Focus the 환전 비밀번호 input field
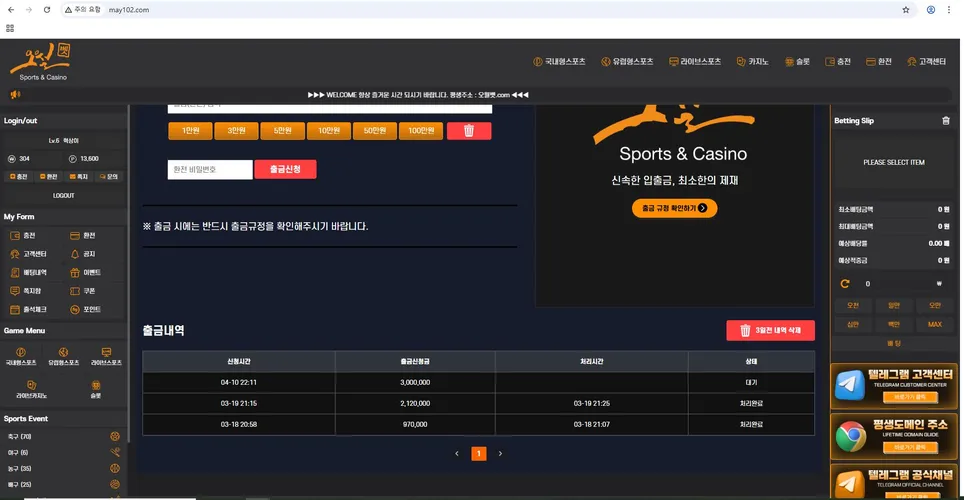Viewport: 964px width, 500px height. tap(210, 169)
